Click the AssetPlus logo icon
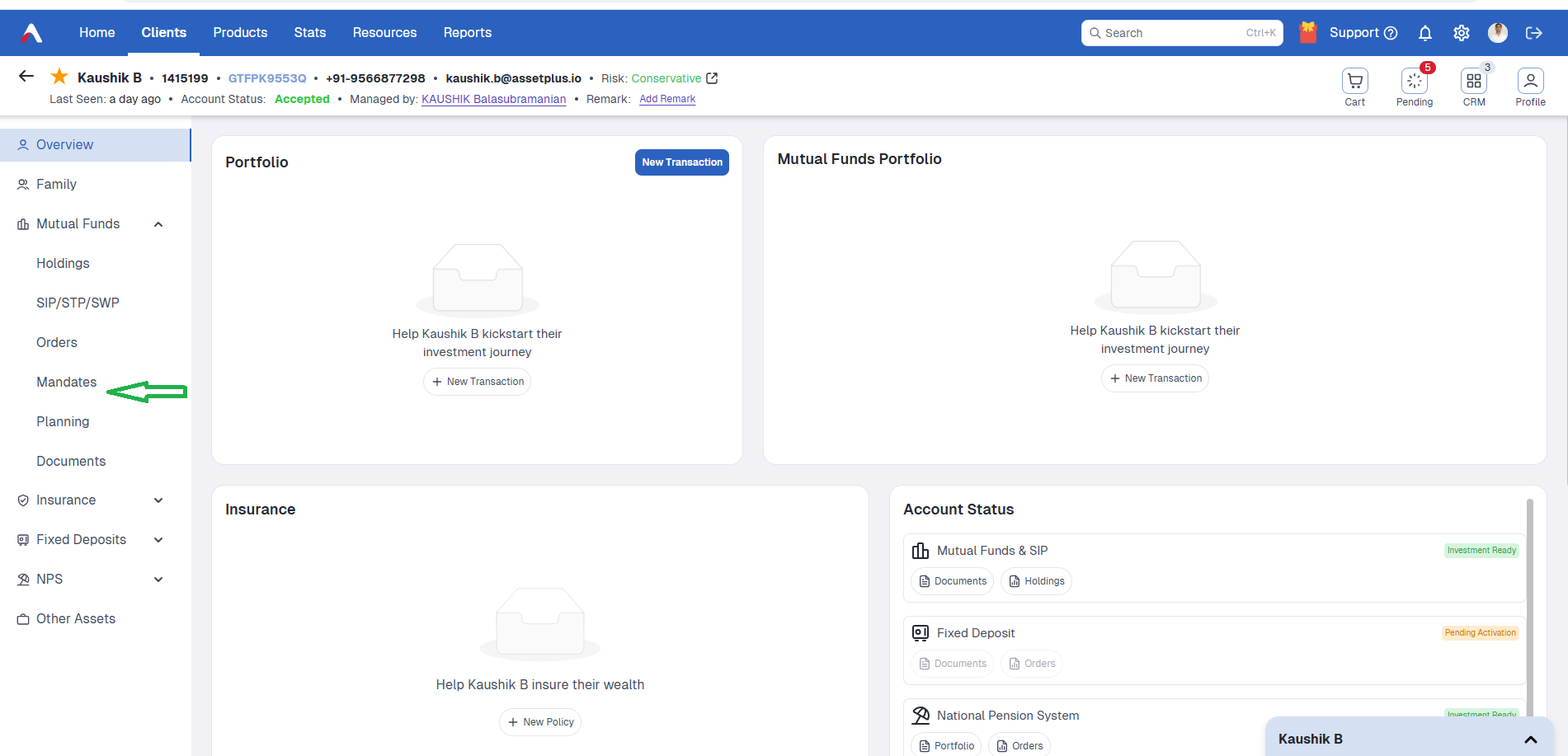This screenshot has height=756, width=1568. pos(31,33)
